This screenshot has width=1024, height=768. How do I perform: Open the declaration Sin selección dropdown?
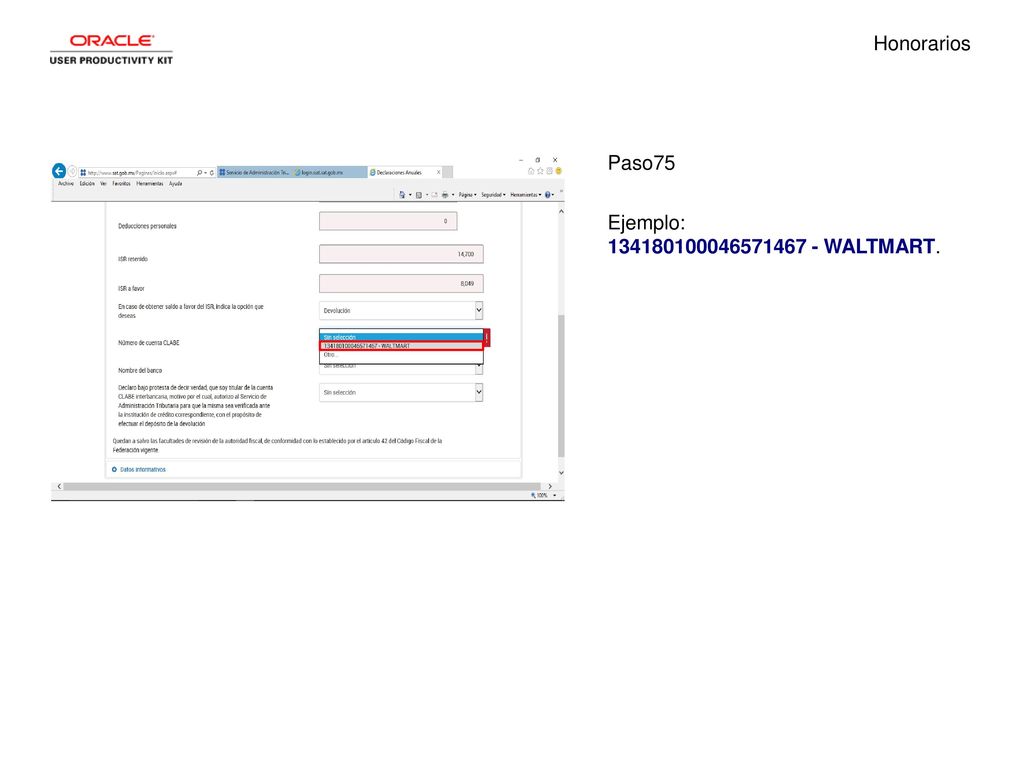point(401,392)
